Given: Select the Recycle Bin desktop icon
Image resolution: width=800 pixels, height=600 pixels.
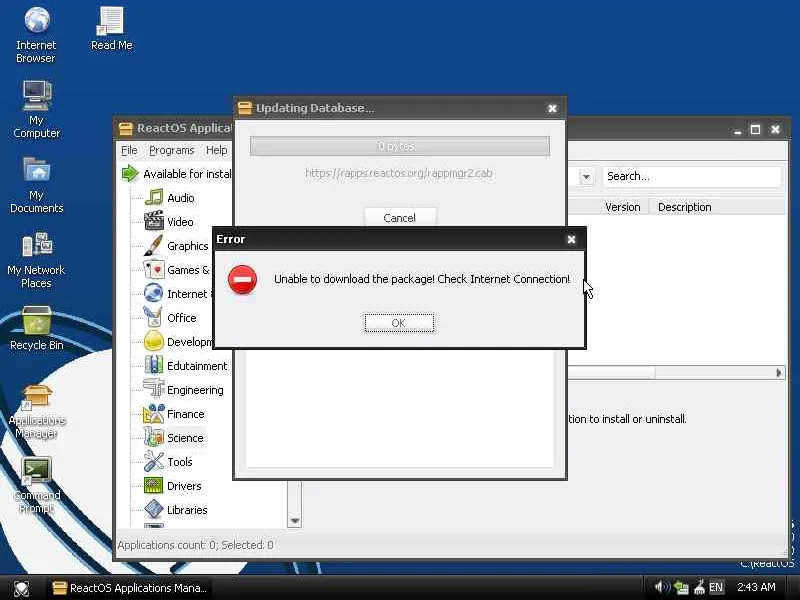Looking at the screenshot, I should point(36,328).
